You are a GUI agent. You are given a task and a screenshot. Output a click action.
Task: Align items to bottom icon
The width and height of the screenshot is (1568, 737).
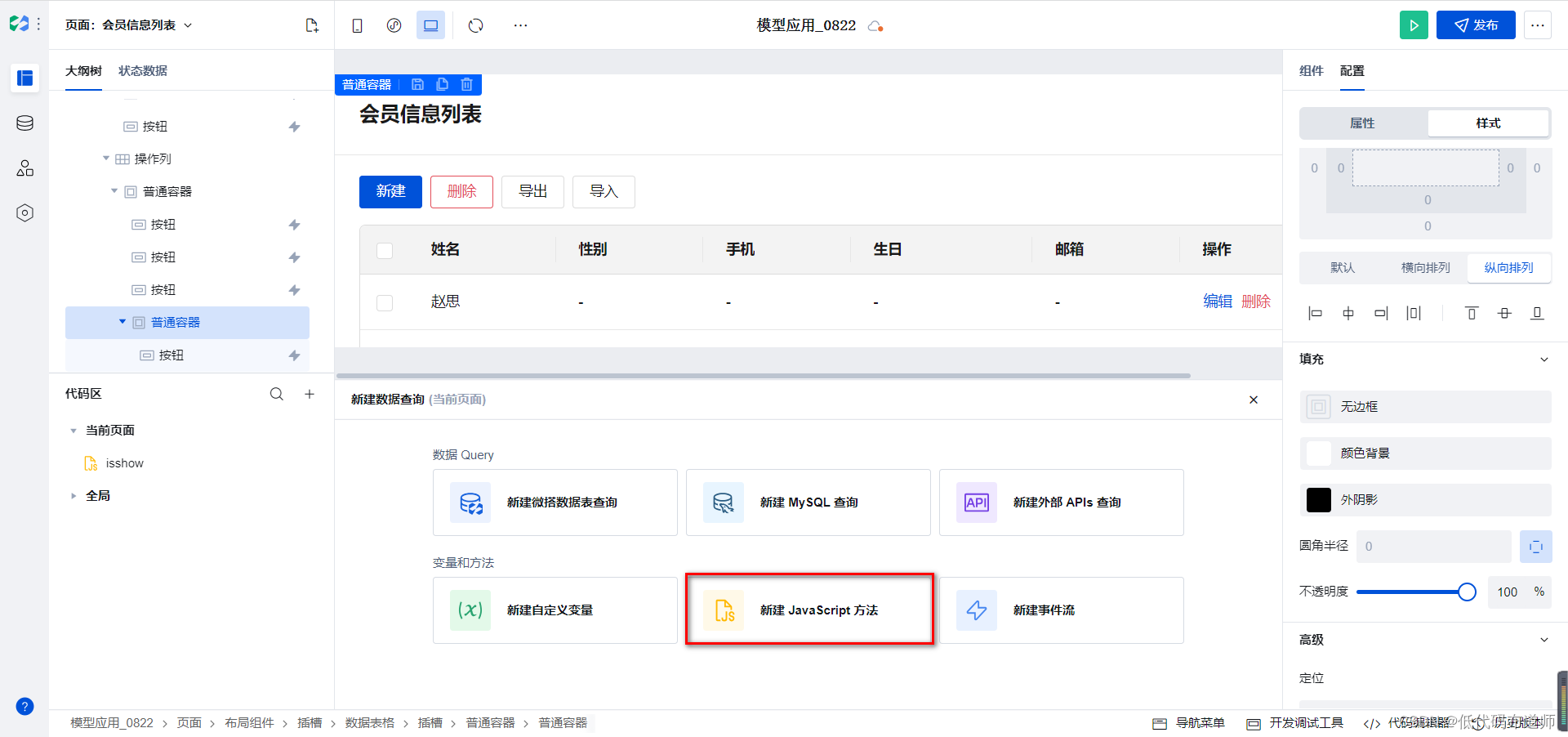click(x=1537, y=313)
